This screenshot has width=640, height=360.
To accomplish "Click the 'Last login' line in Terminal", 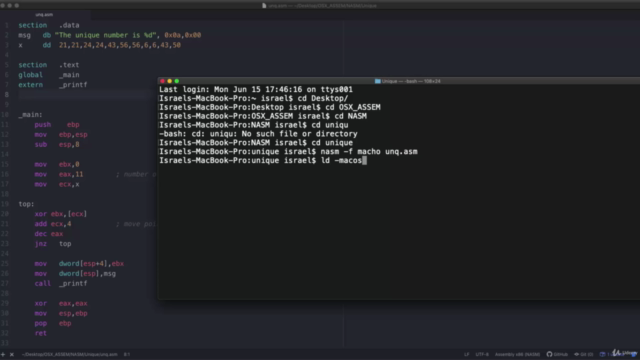I will pos(256,89).
